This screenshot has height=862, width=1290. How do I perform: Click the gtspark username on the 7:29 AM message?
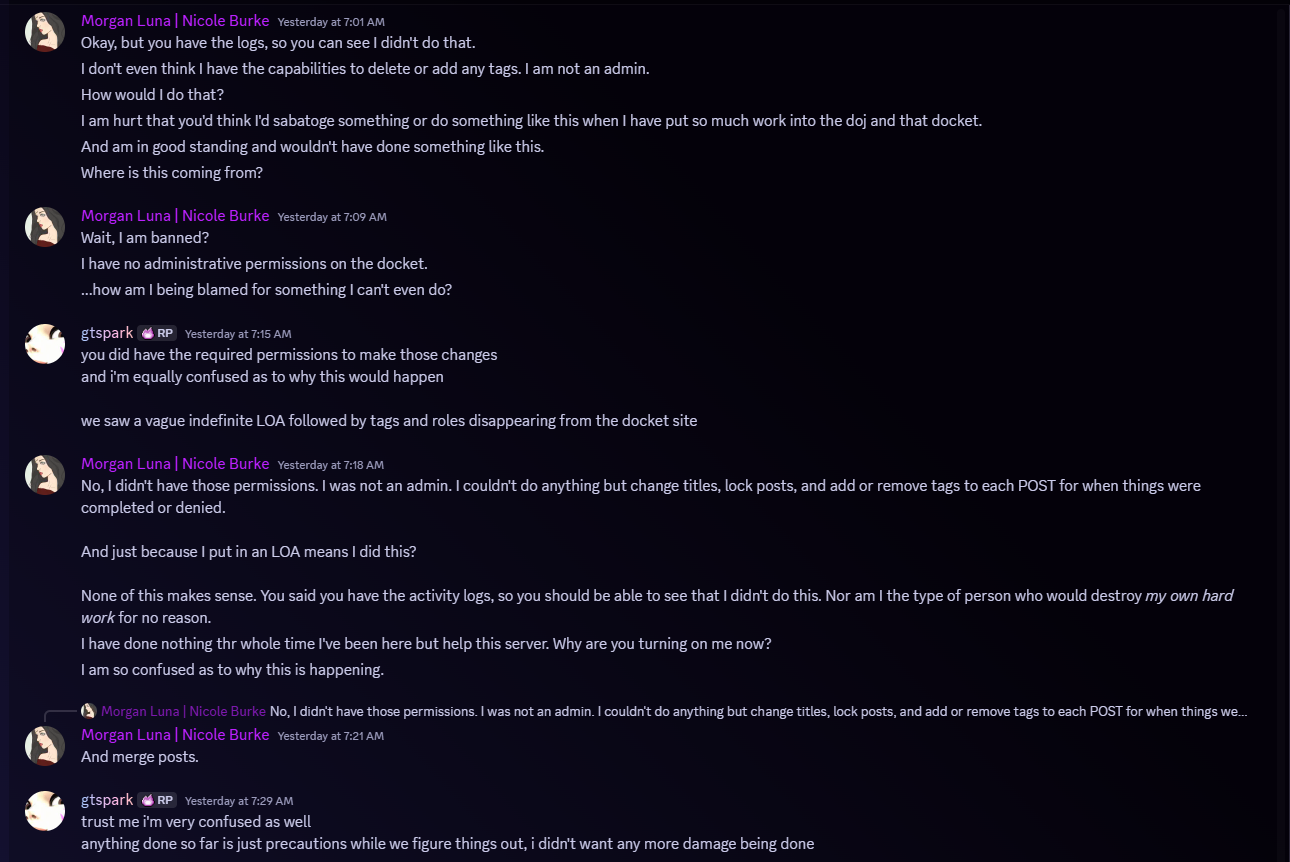[107, 800]
